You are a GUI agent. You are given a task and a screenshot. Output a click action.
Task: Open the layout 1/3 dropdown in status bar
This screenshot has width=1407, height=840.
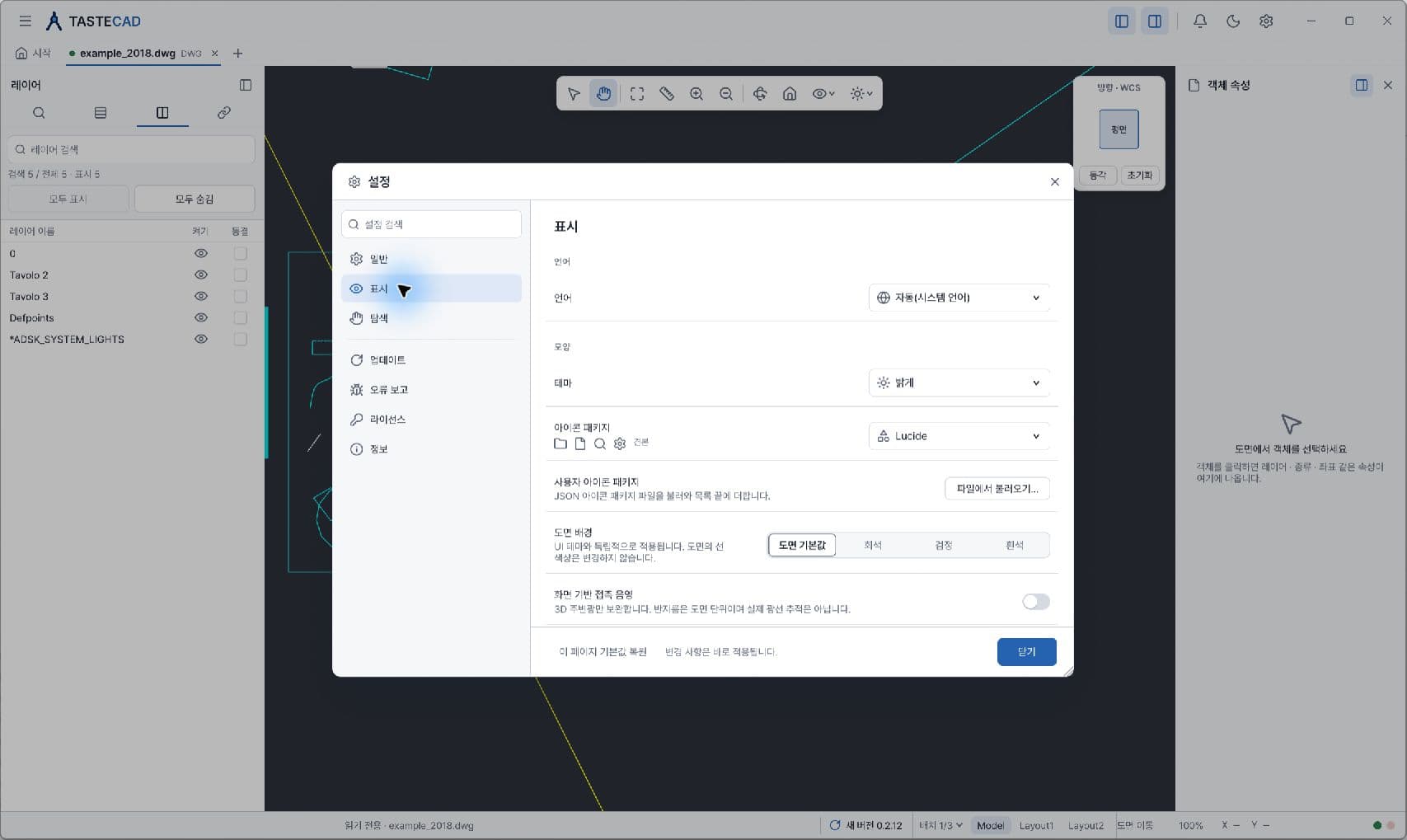(x=940, y=825)
